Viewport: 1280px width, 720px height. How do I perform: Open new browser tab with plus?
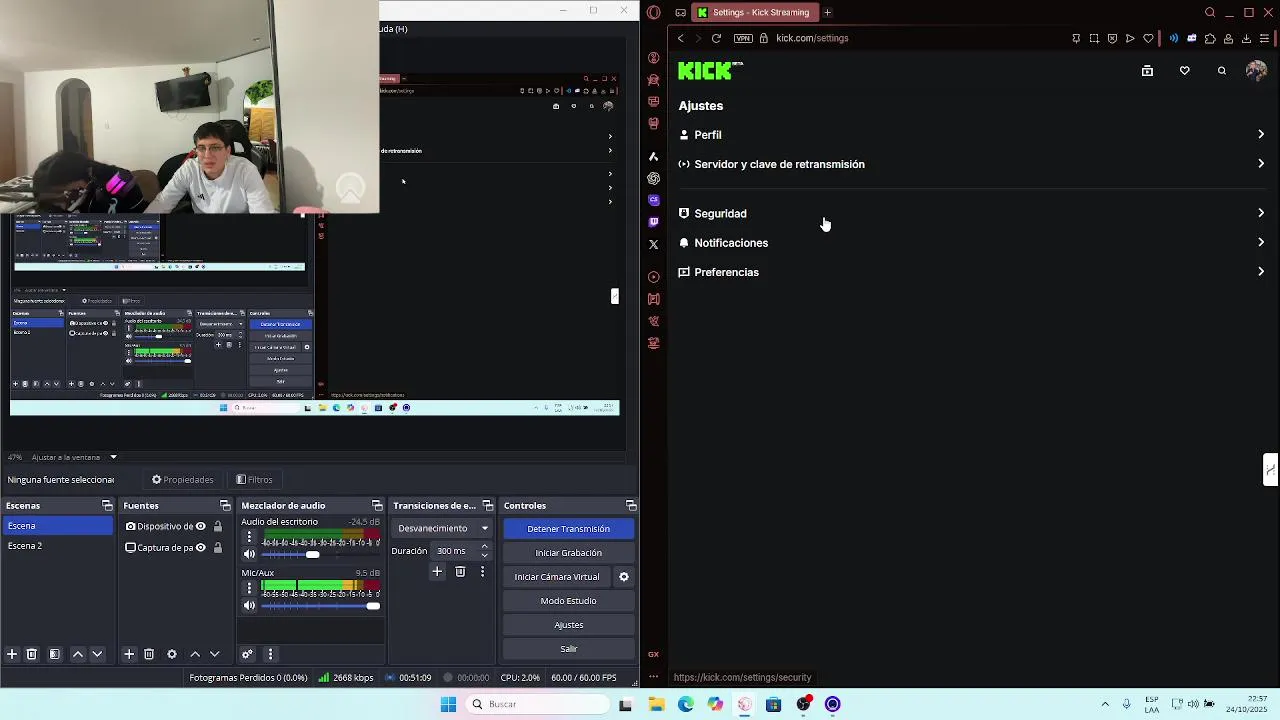[x=827, y=12]
